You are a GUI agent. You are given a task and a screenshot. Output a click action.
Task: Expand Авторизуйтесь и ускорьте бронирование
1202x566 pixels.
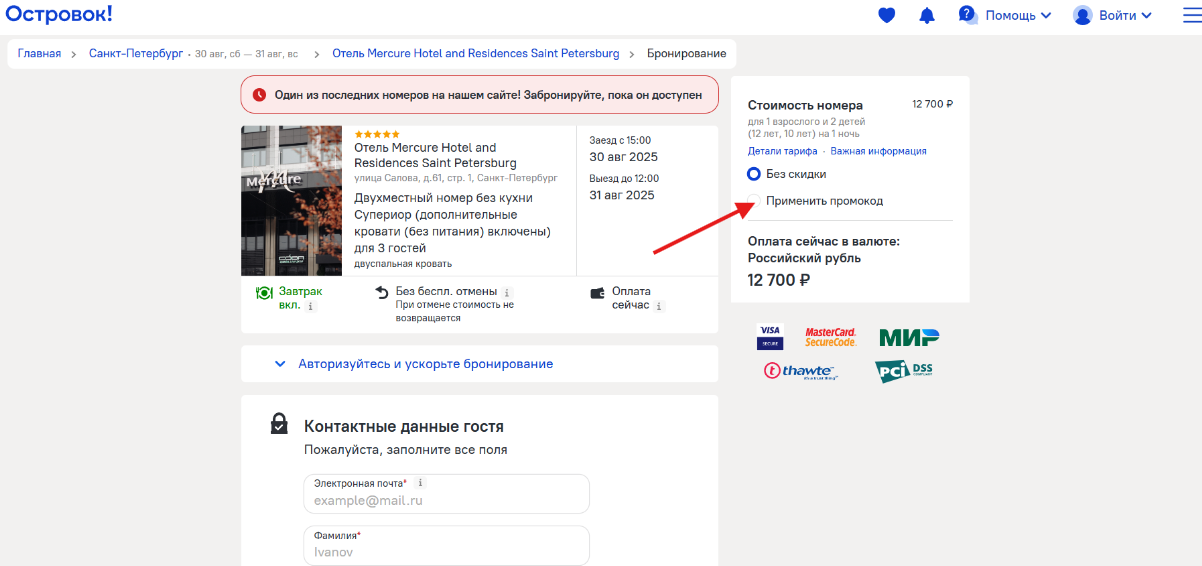click(x=479, y=364)
